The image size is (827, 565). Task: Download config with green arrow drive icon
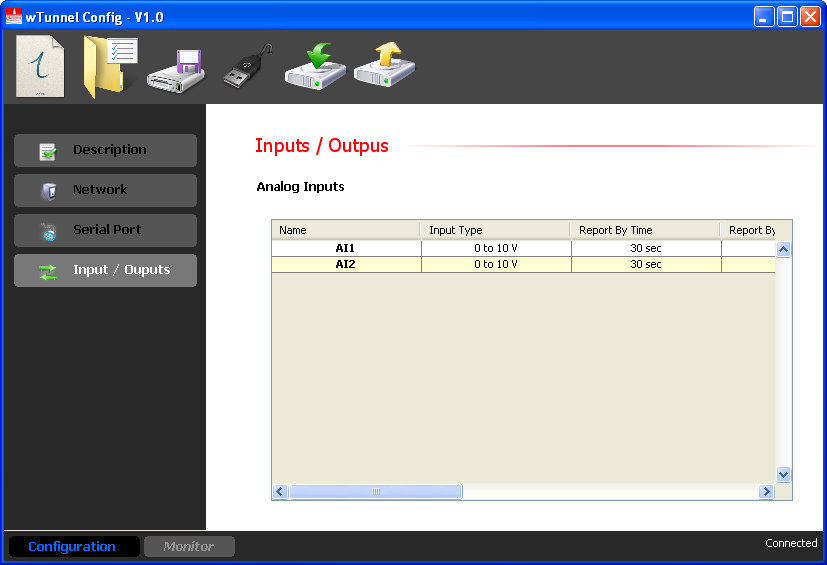pyautogui.click(x=315, y=67)
